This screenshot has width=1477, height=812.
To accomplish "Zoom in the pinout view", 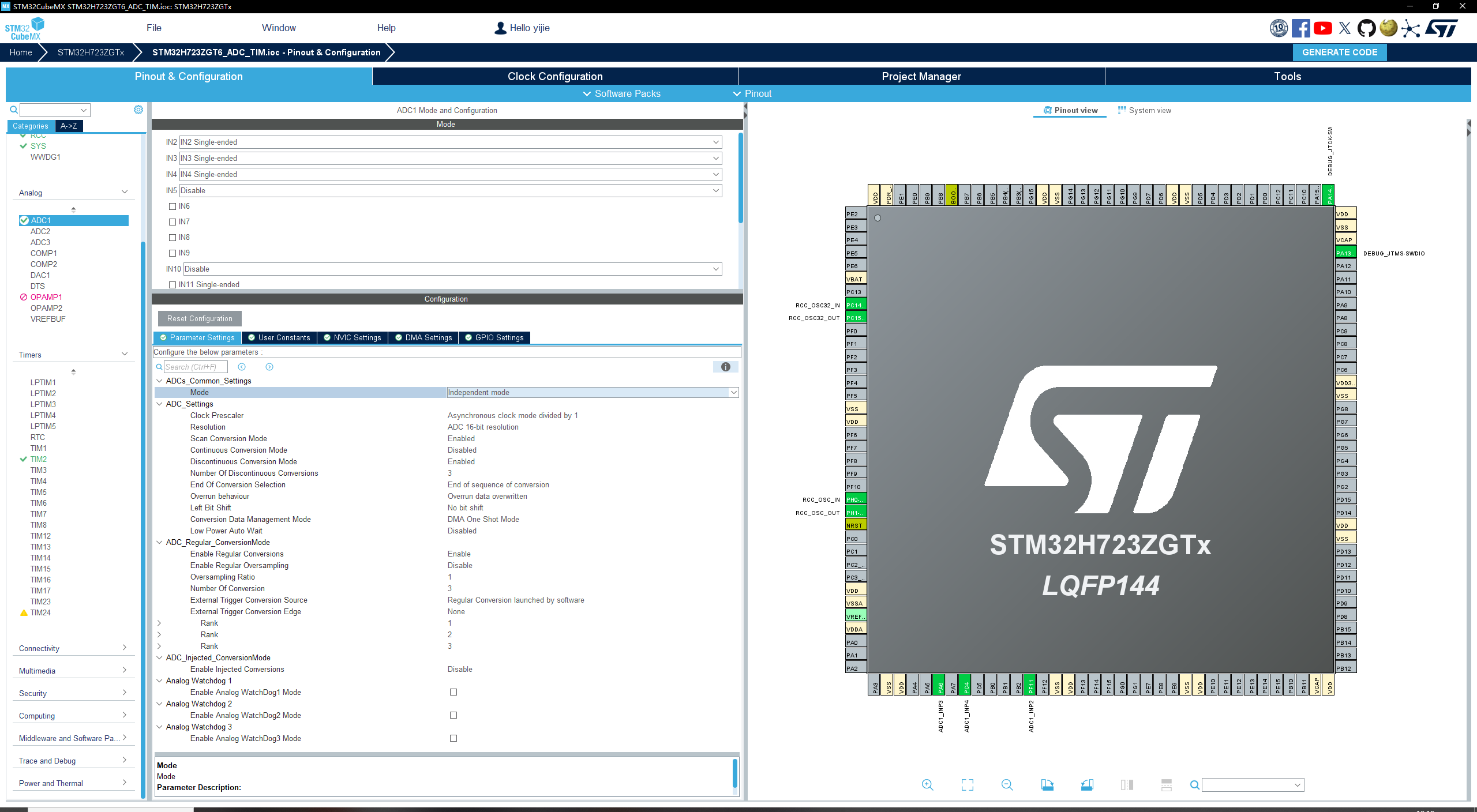I will 927,784.
